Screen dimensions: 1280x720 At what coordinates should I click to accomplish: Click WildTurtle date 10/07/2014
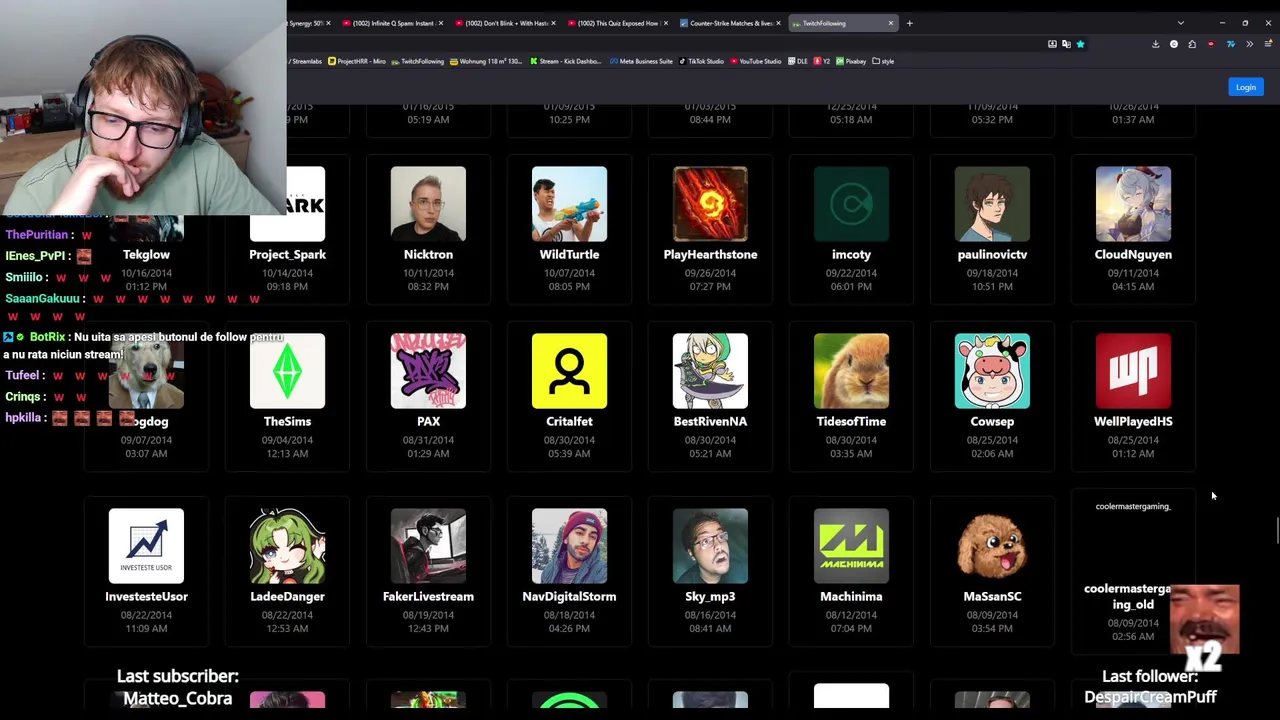coord(569,273)
